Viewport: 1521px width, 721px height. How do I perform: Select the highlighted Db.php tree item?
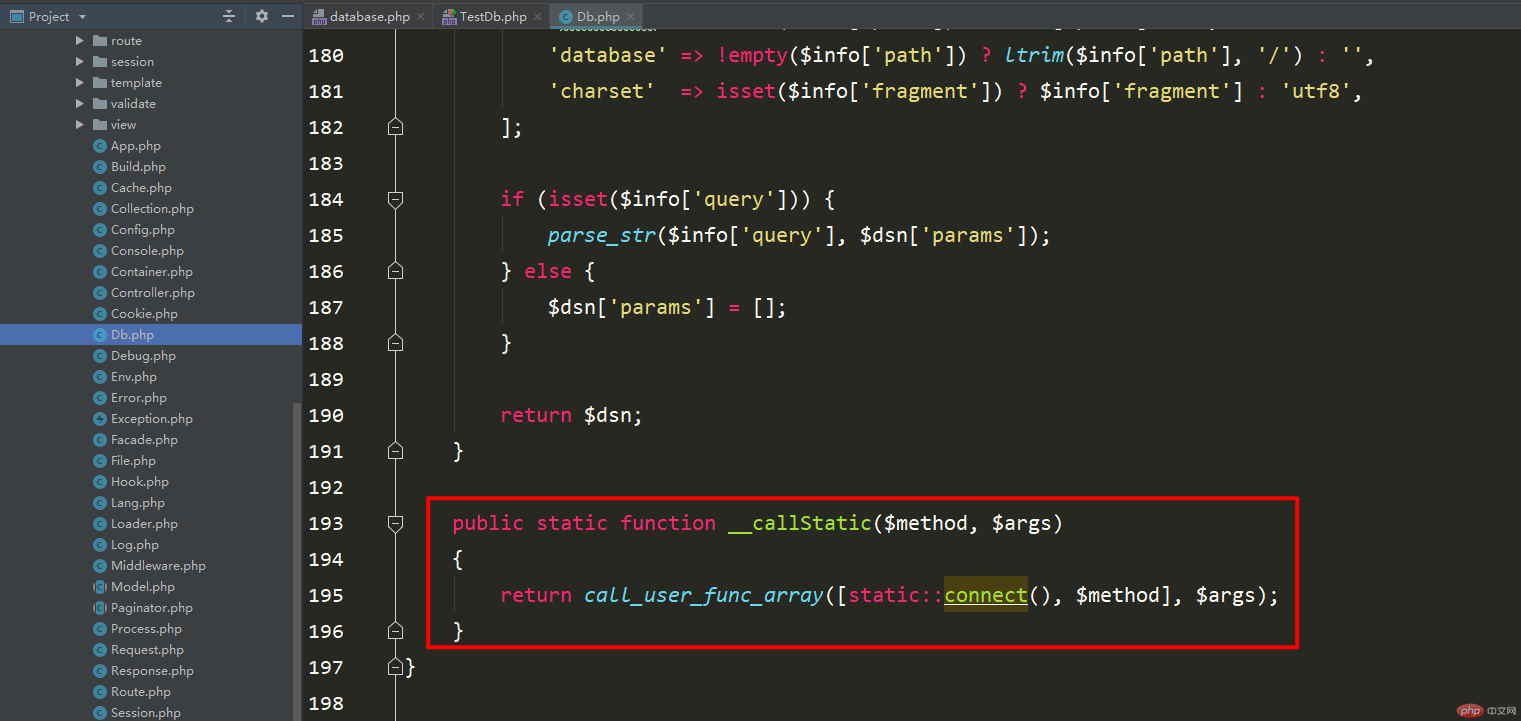point(150,335)
